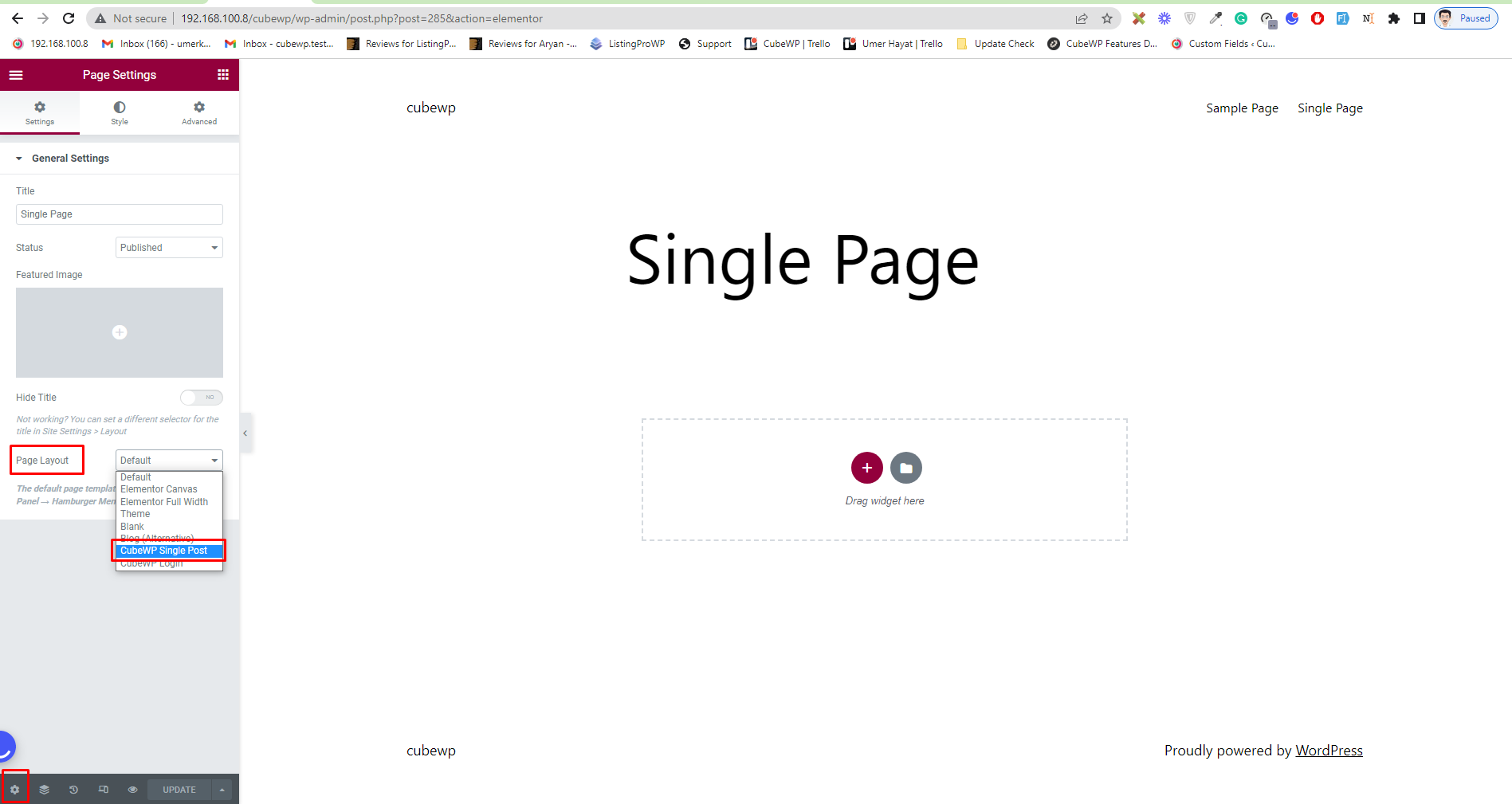Open Inbox (166) Gmail bookmark

pyautogui.click(x=156, y=44)
